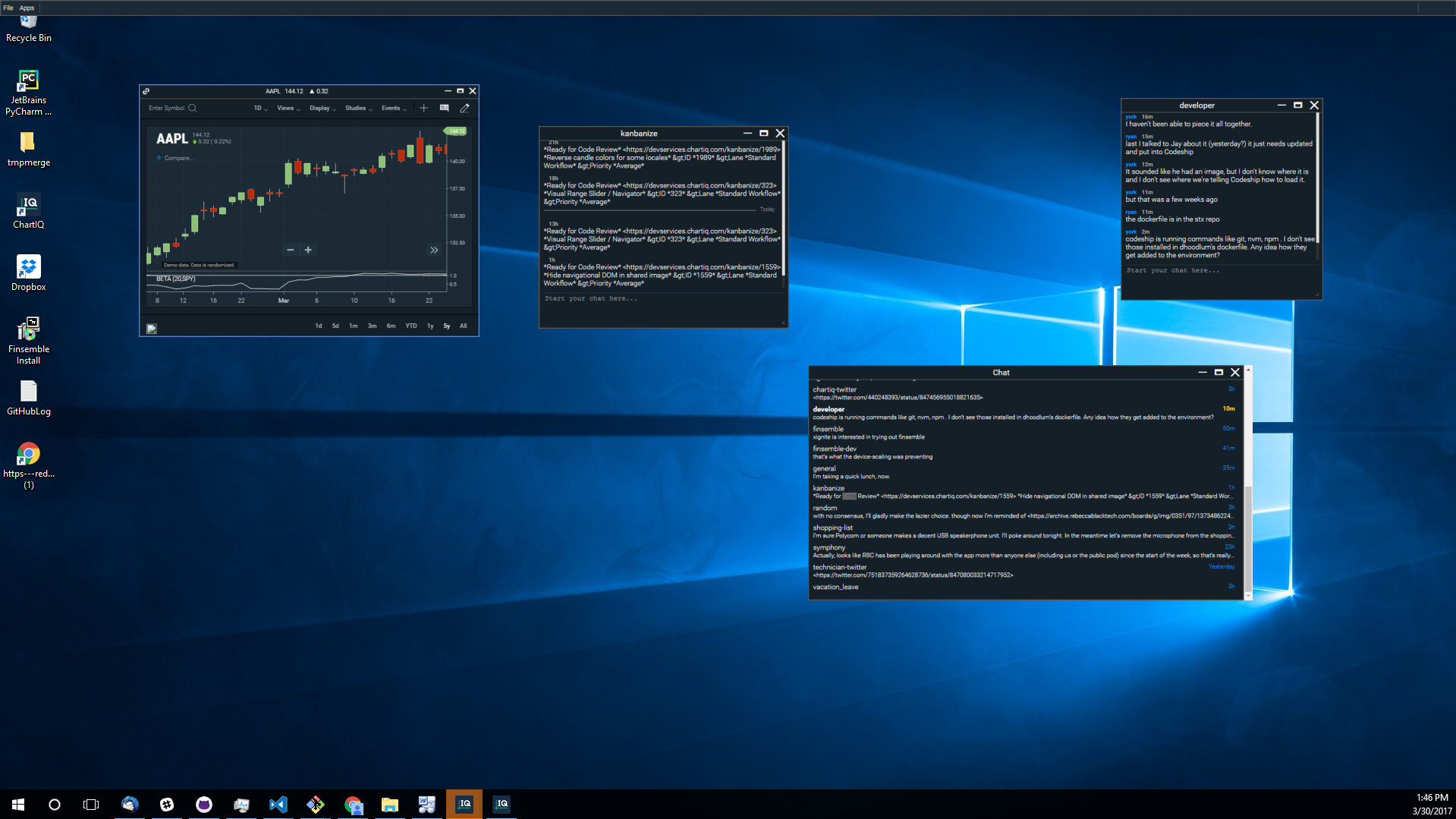This screenshot has height=819, width=1456.
Task: Open the File menu at top
Action: coord(8,8)
